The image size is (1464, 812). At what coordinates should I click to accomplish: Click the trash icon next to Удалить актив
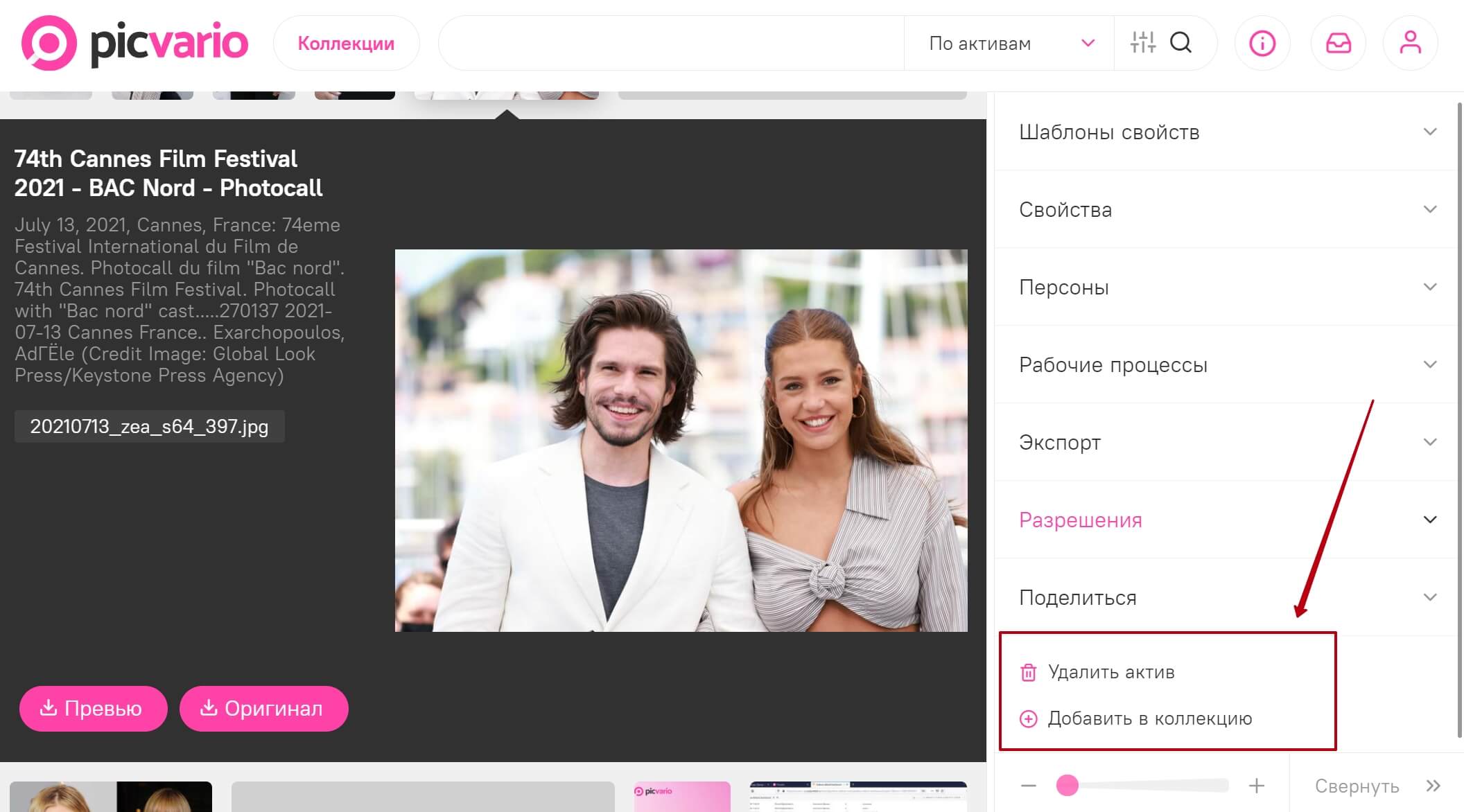click(x=1029, y=672)
